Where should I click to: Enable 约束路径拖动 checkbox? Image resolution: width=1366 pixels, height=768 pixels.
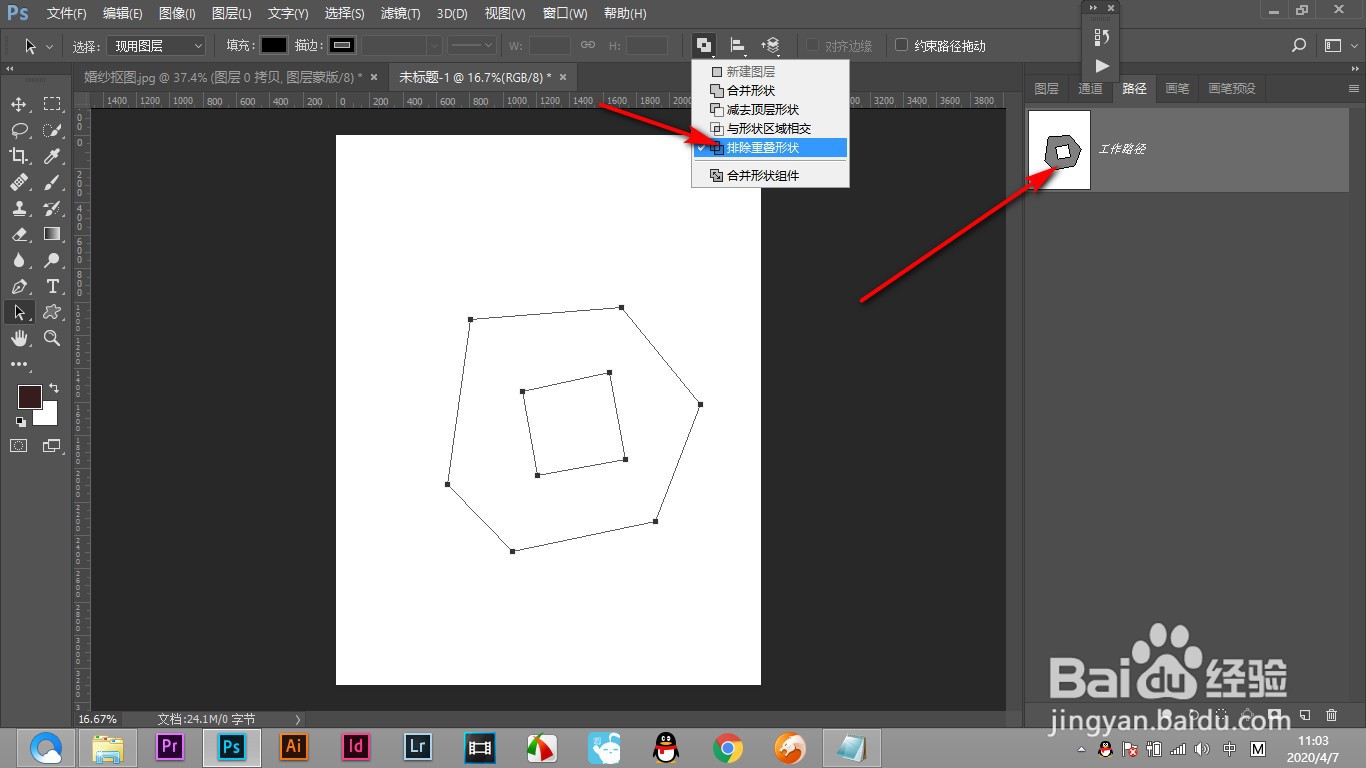click(901, 45)
